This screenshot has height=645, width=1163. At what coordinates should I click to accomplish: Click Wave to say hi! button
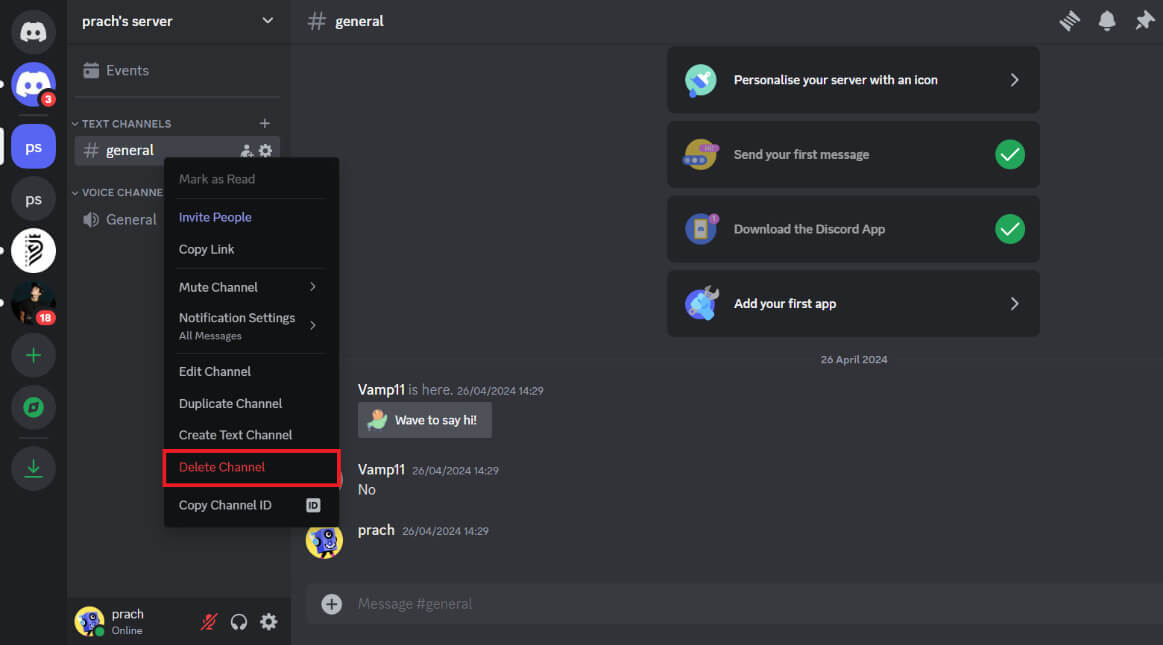click(424, 420)
